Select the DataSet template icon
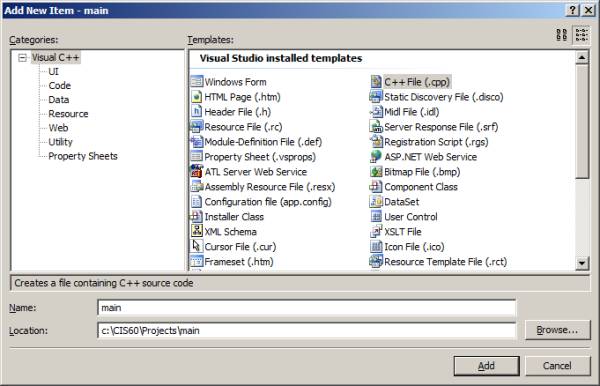This screenshot has height=386, width=600. pyautogui.click(x=376, y=201)
